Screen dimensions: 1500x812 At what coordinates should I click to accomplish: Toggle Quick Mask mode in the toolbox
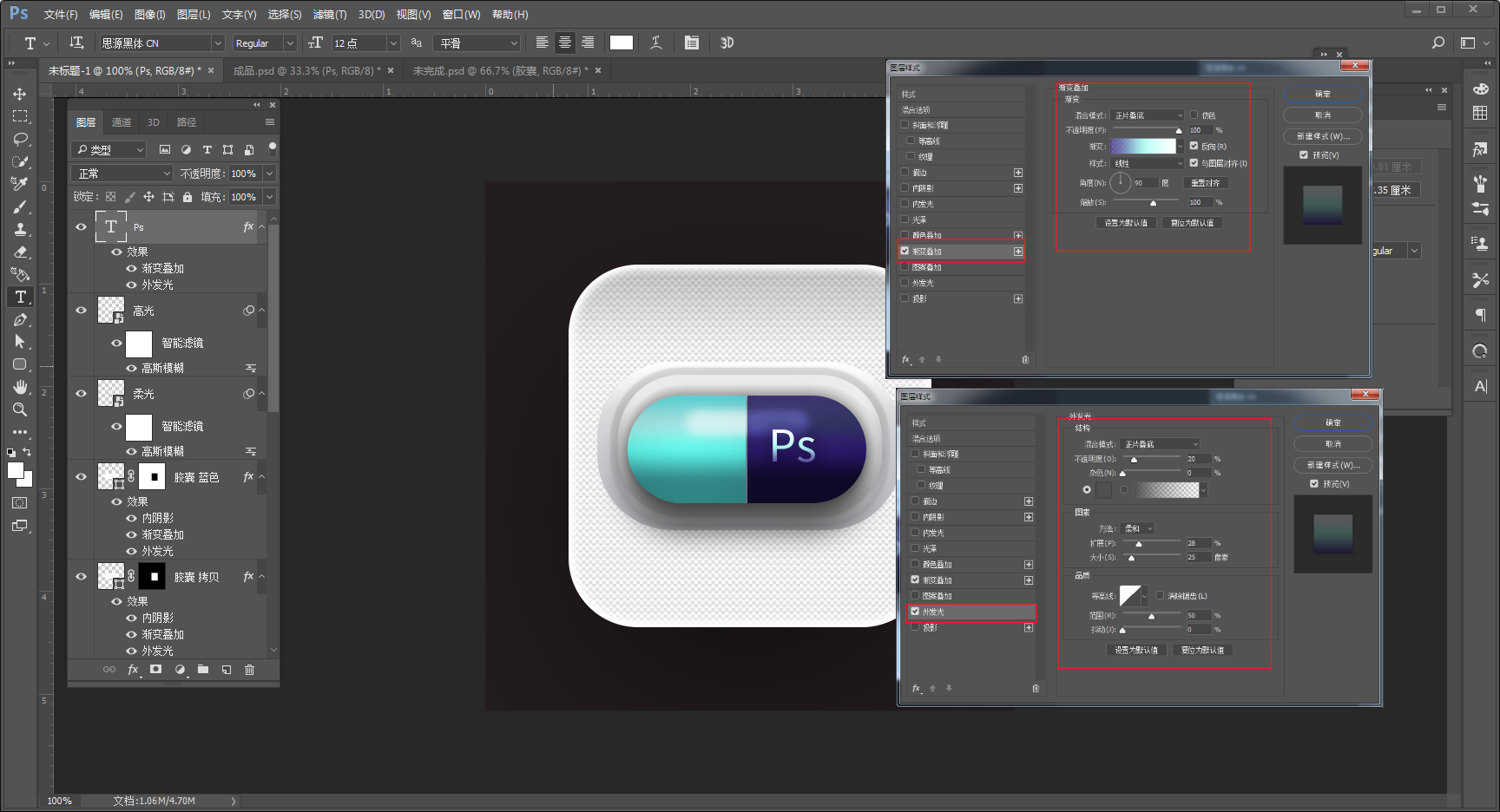point(19,503)
